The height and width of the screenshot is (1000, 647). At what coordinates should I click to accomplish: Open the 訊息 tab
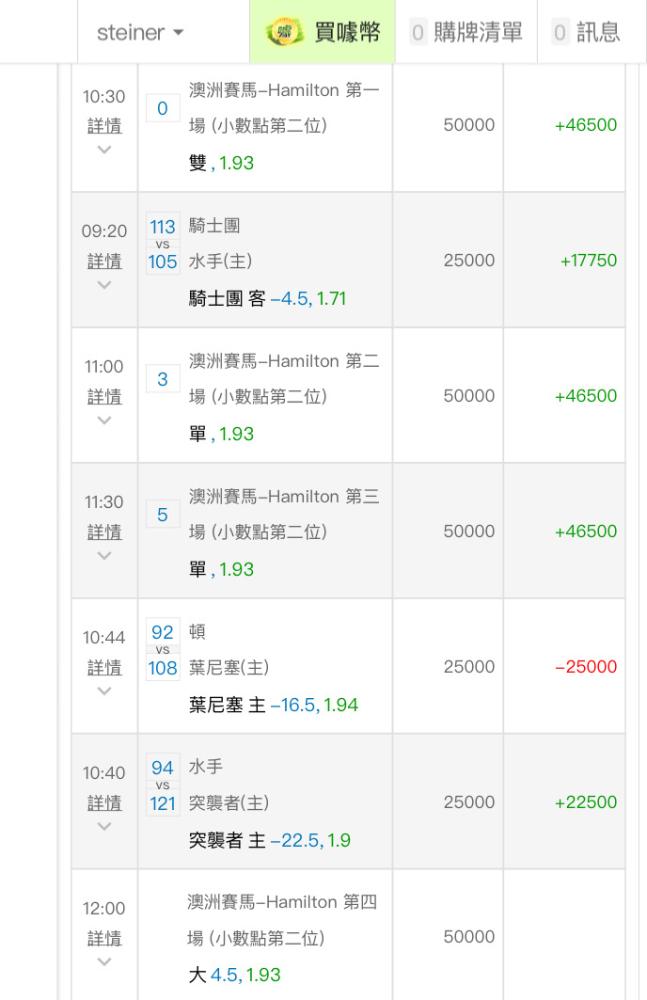pos(586,32)
